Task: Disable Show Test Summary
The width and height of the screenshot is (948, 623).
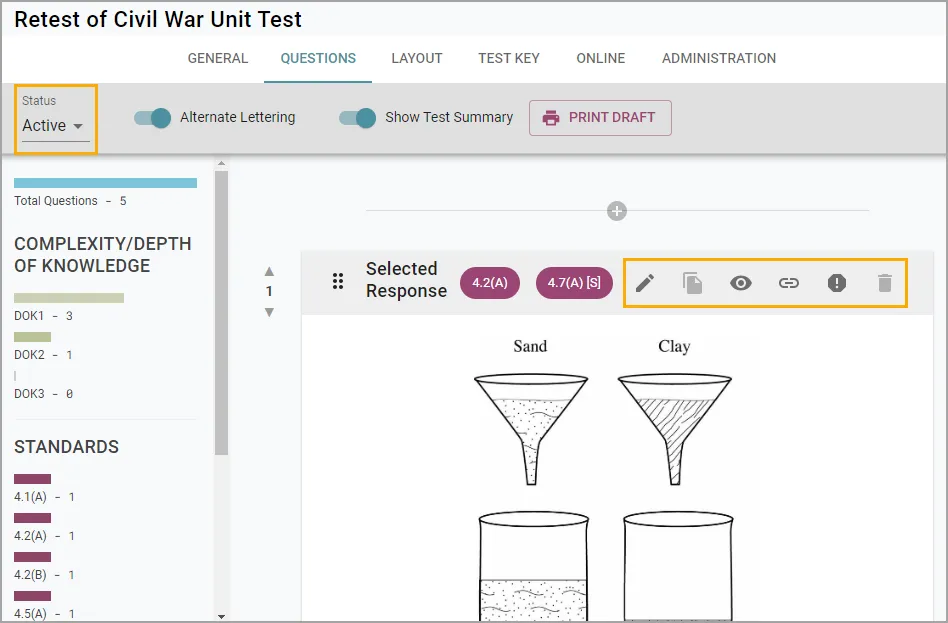Action: [x=357, y=117]
